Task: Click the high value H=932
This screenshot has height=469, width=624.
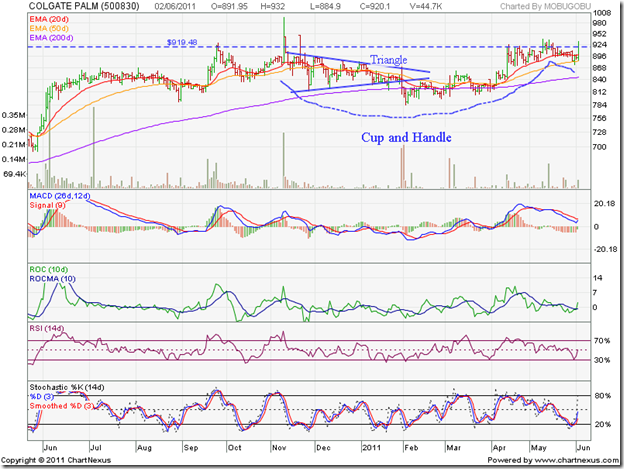Action: coord(272,6)
